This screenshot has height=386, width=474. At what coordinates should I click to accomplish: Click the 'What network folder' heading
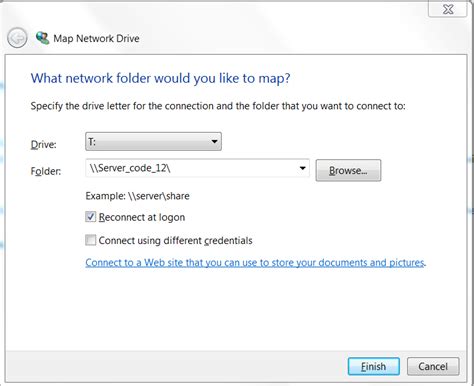160,78
